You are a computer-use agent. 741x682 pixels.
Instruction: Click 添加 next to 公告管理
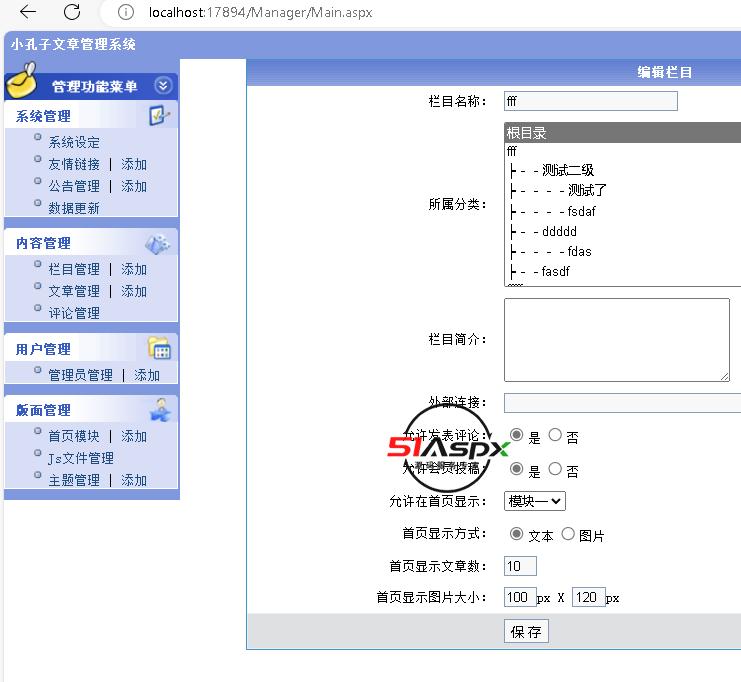coord(134,186)
